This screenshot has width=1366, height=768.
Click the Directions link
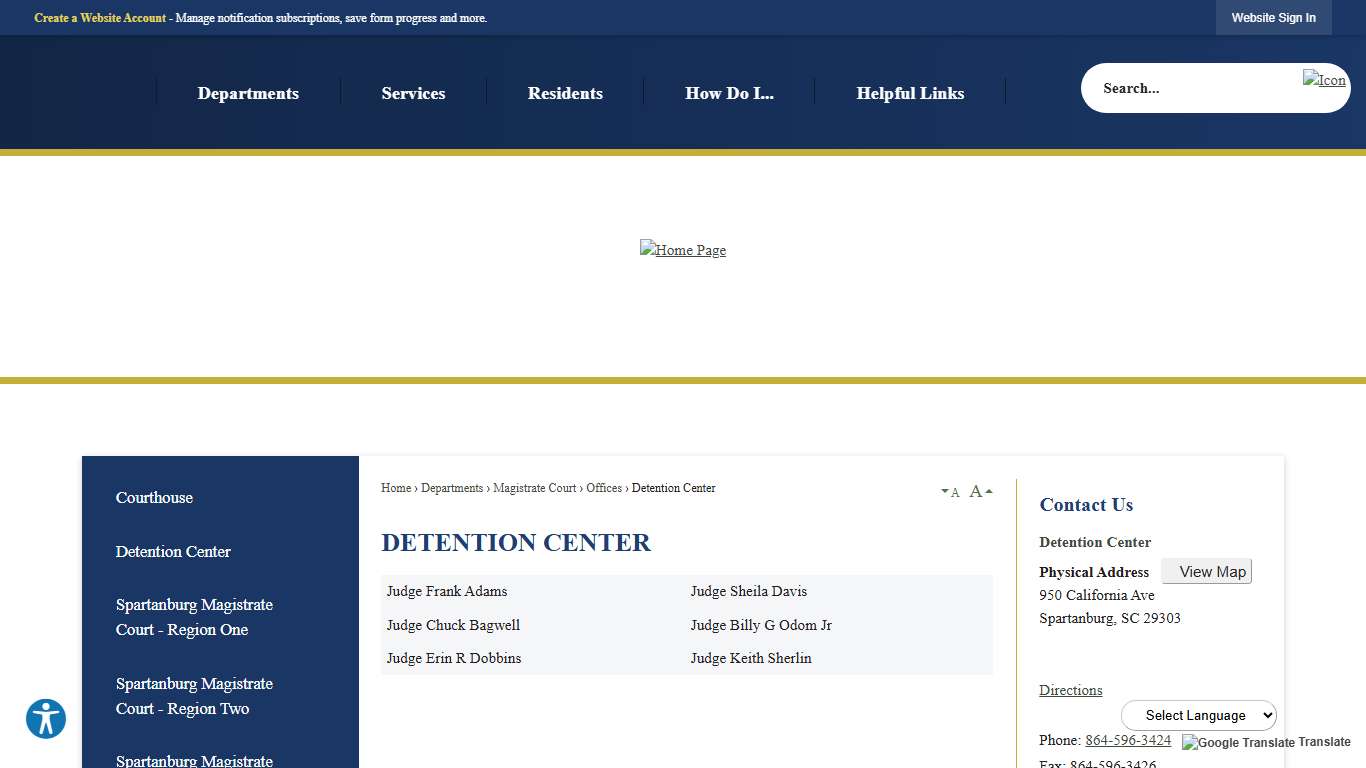1070,690
